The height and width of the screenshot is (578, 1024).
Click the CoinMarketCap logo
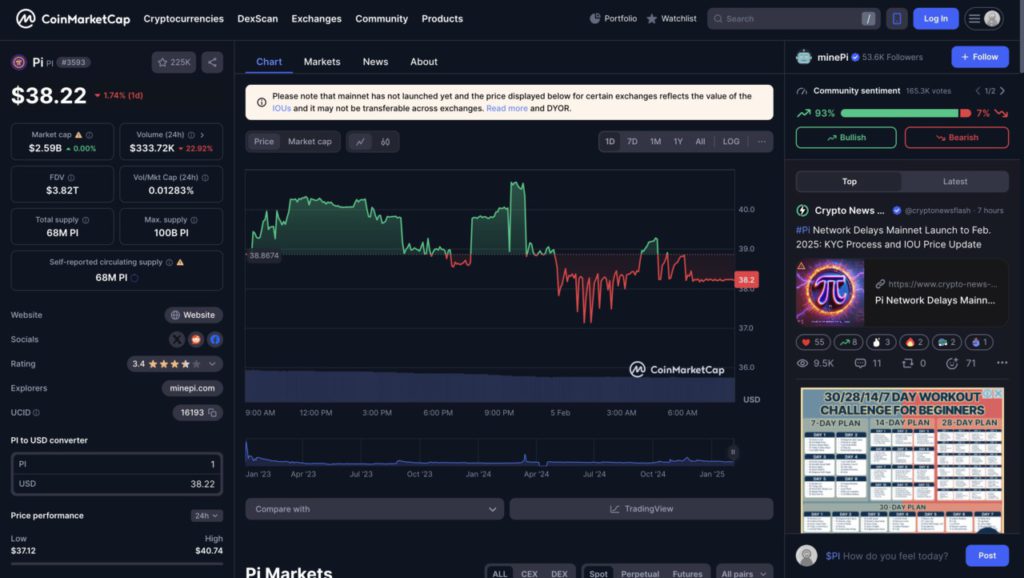(x=72, y=19)
